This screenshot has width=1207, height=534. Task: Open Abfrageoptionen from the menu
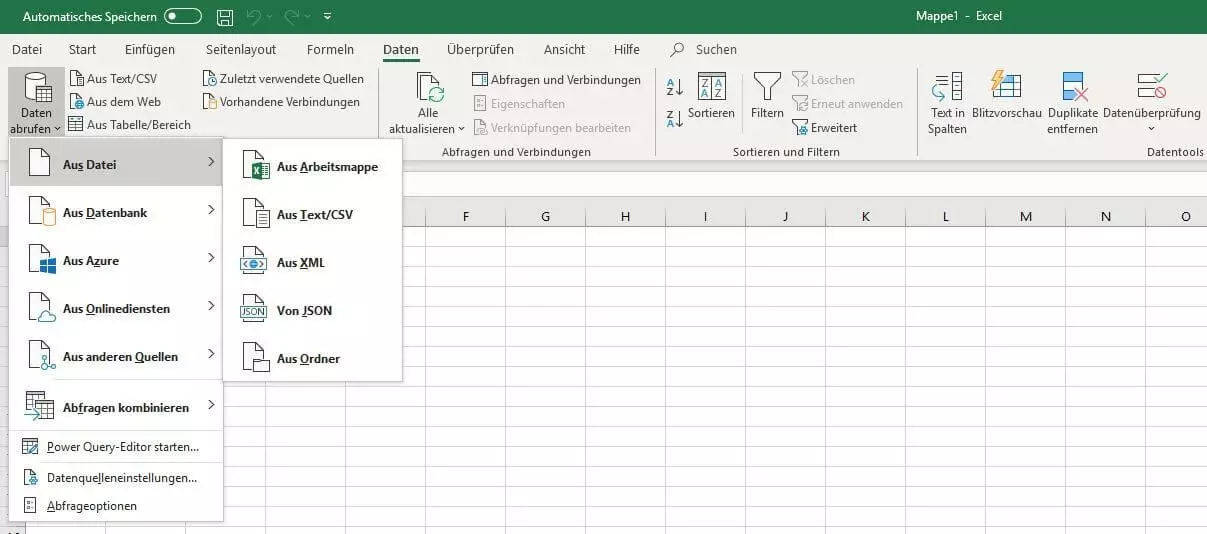tap(116, 506)
